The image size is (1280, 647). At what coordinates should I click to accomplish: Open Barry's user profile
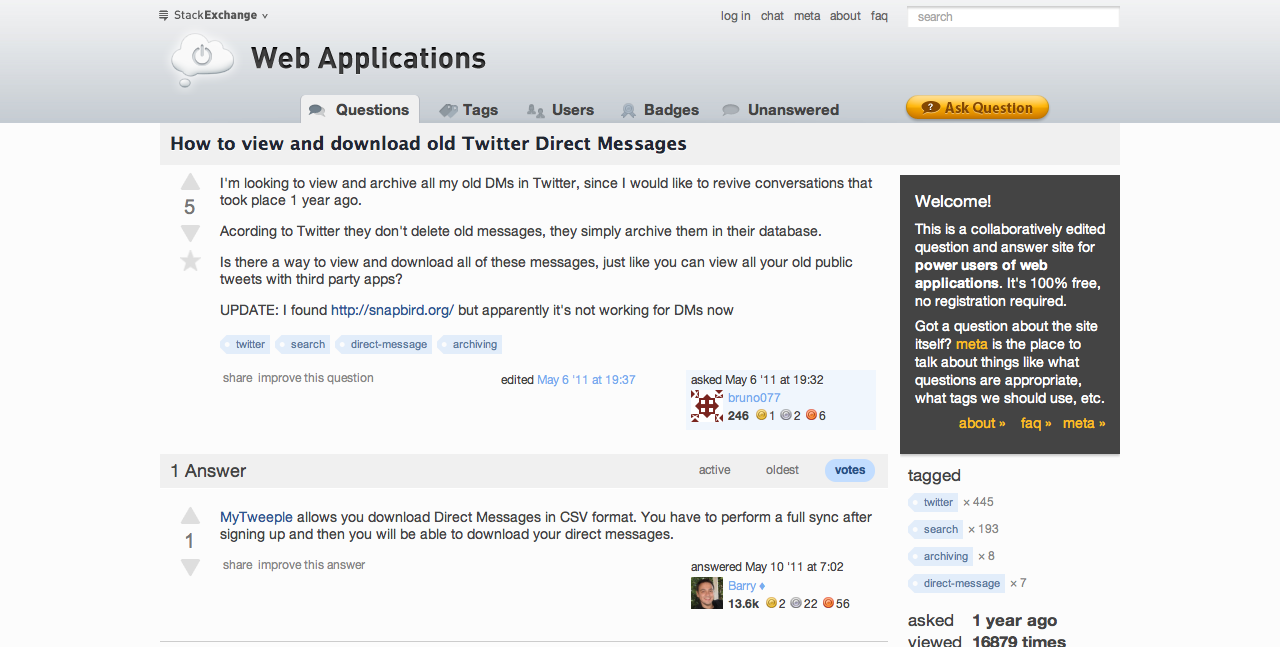[742, 586]
